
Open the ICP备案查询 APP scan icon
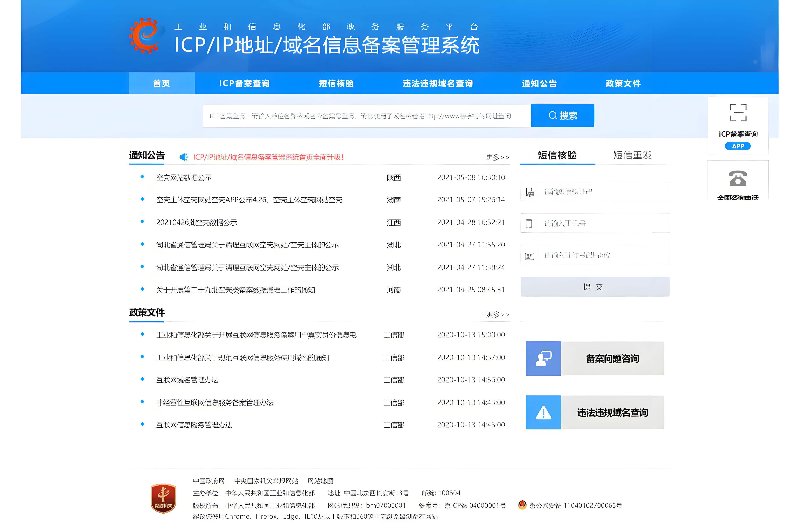tap(738, 112)
